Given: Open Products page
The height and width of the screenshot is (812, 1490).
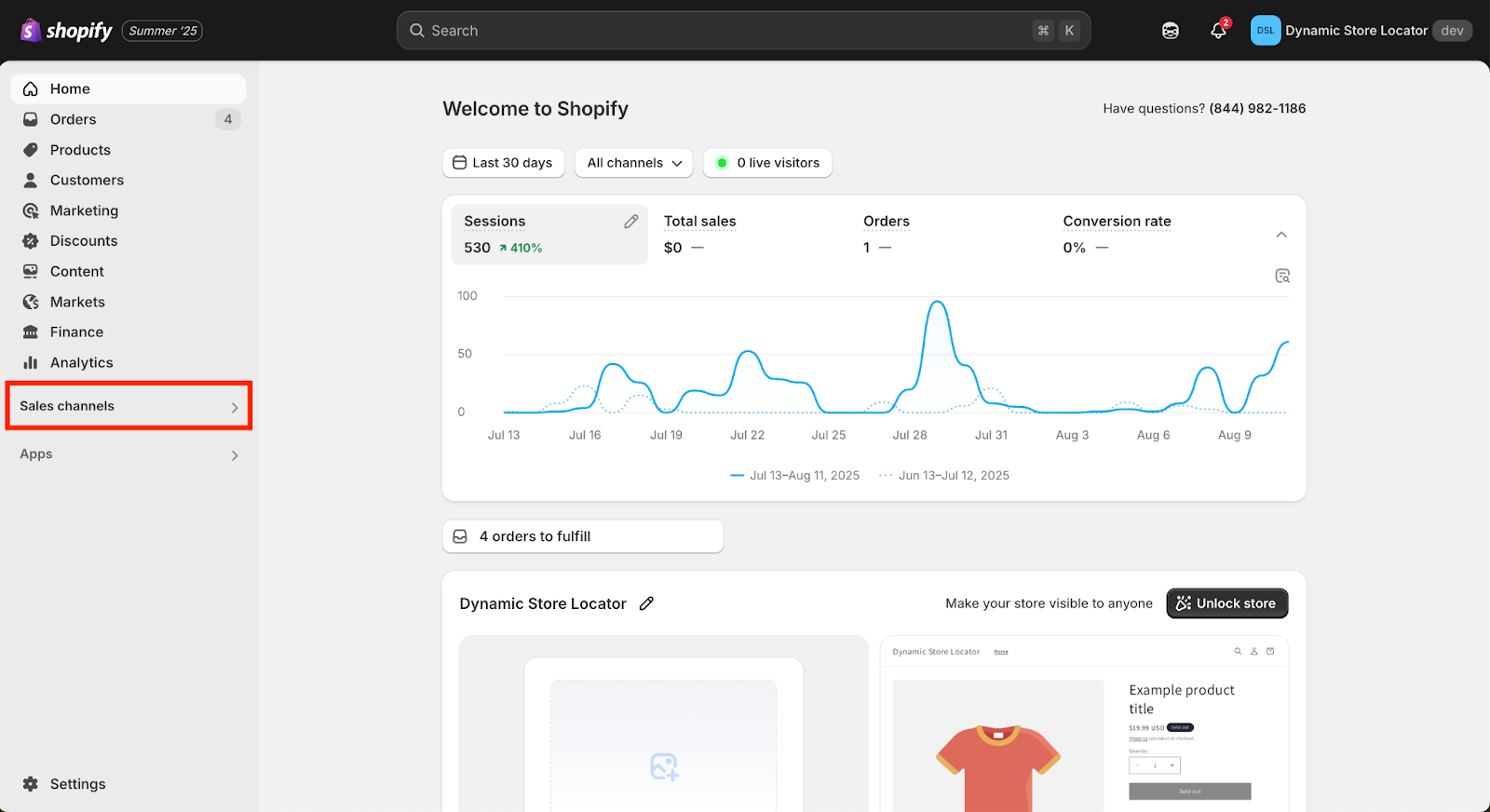Looking at the screenshot, I should (x=129, y=150).
